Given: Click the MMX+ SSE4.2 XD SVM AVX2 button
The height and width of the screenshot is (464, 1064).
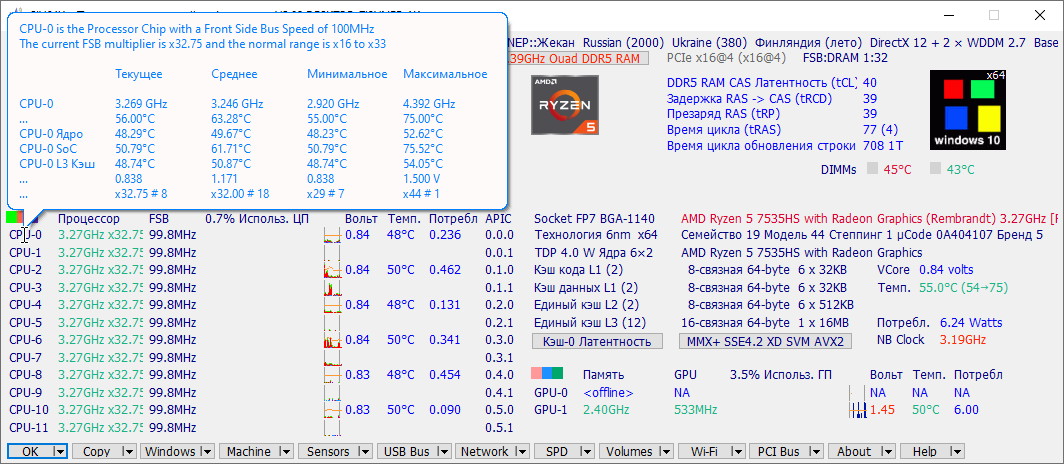Looking at the screenshot, I should click(x=765, y=341).
